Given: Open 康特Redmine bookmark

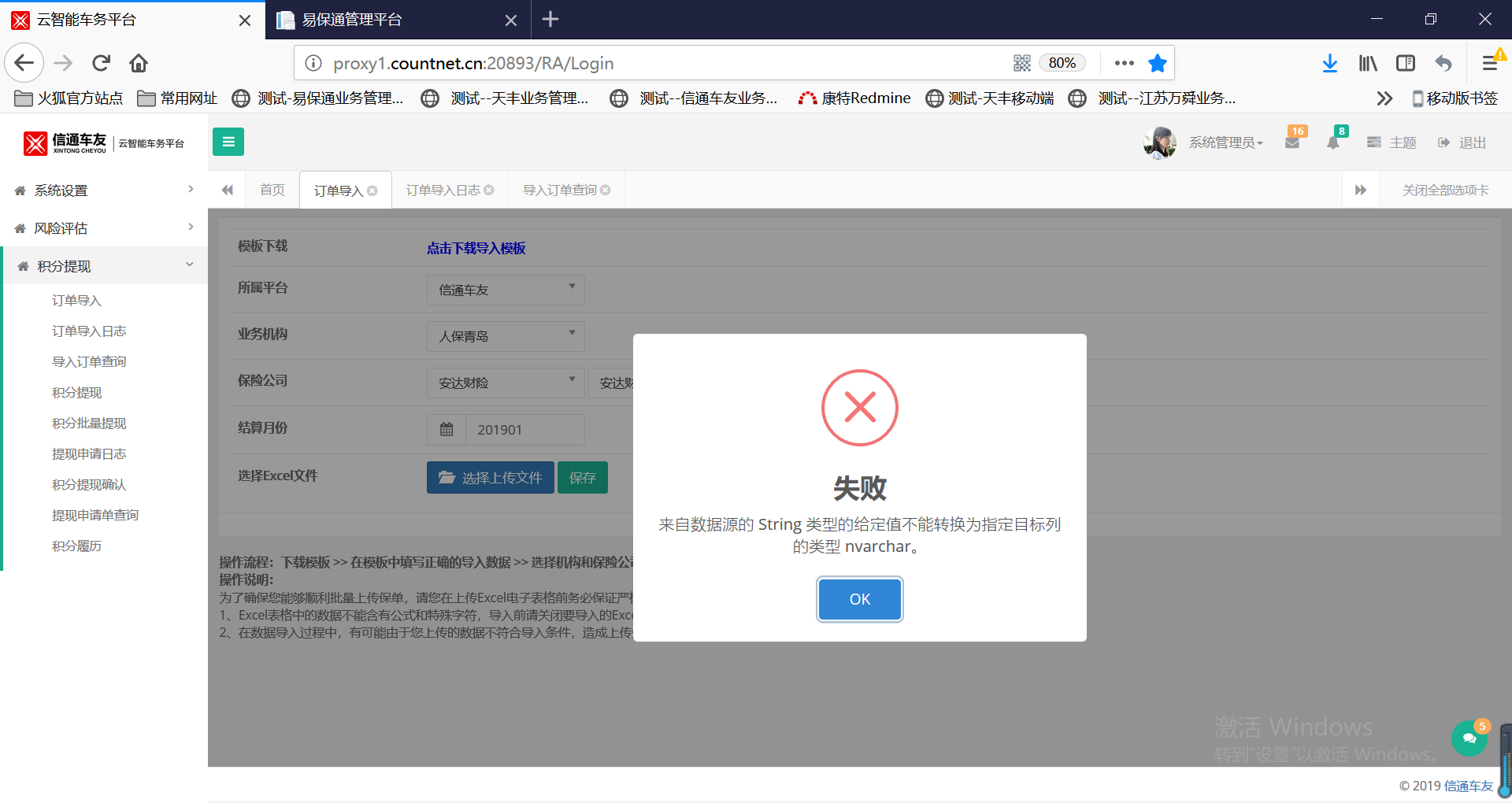Looking at the screenshot, I should (x=854, y=98).
